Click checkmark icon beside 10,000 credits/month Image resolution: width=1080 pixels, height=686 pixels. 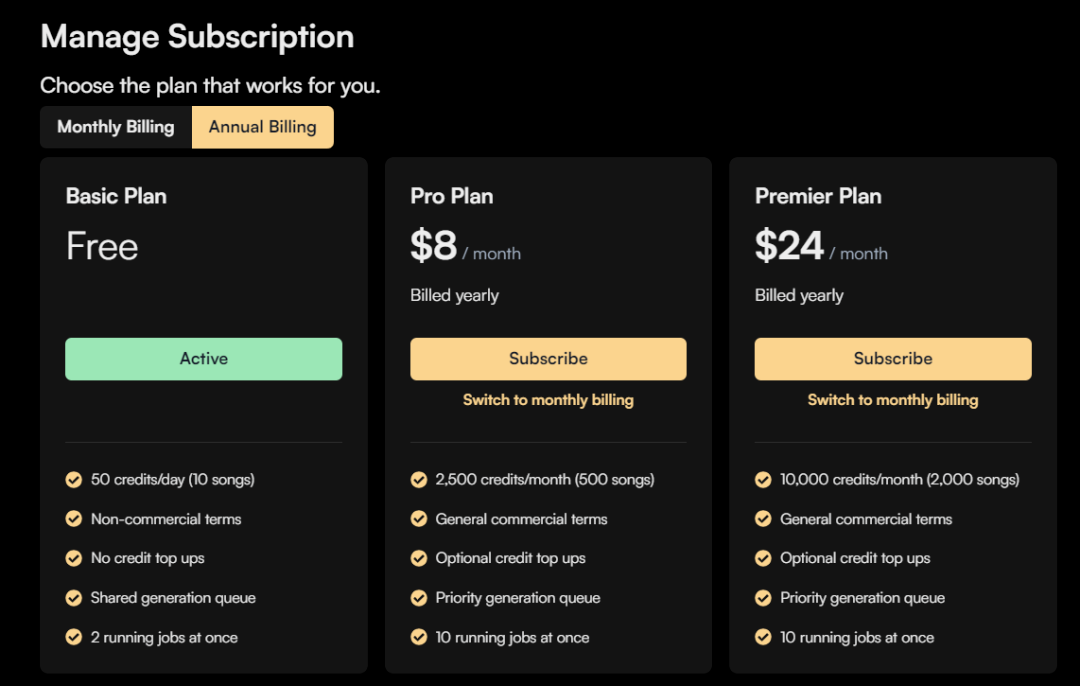click(764, 480)
